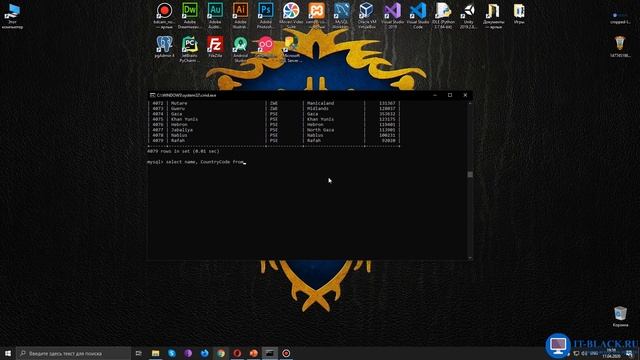Click the clock in the system tray

click(x=611, y=353)
